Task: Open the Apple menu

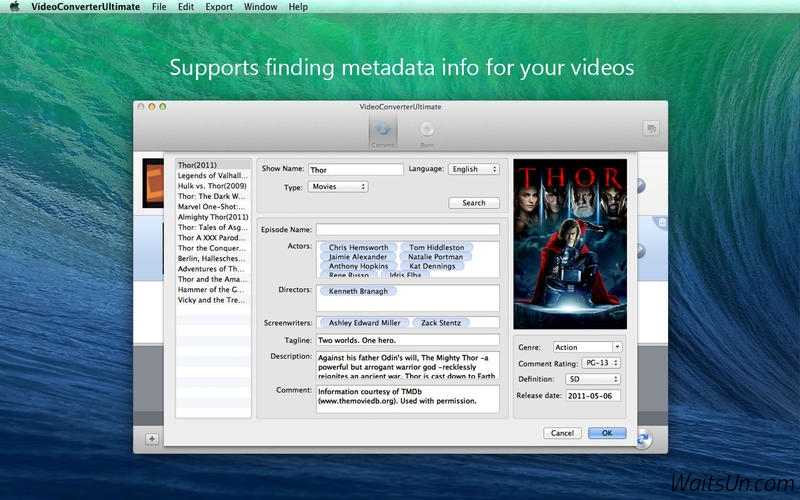Action: tap(14, 7)
